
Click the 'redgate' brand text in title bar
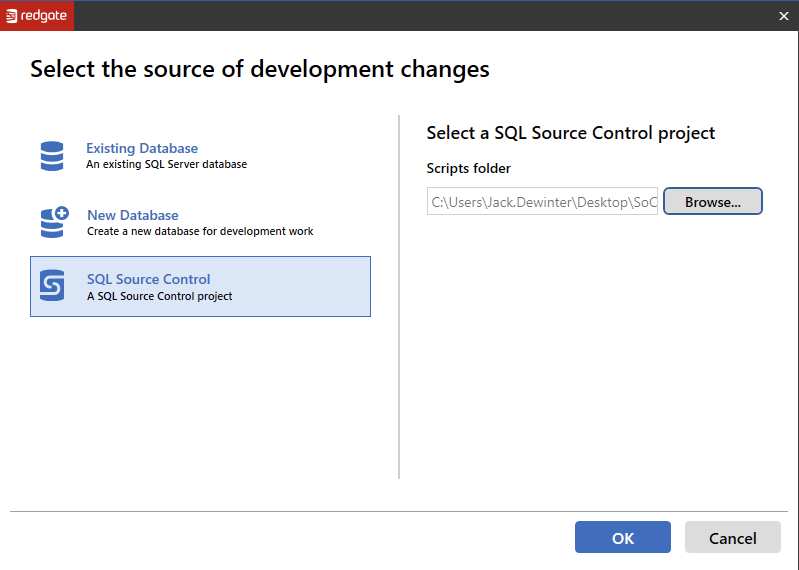pos(44,16)
